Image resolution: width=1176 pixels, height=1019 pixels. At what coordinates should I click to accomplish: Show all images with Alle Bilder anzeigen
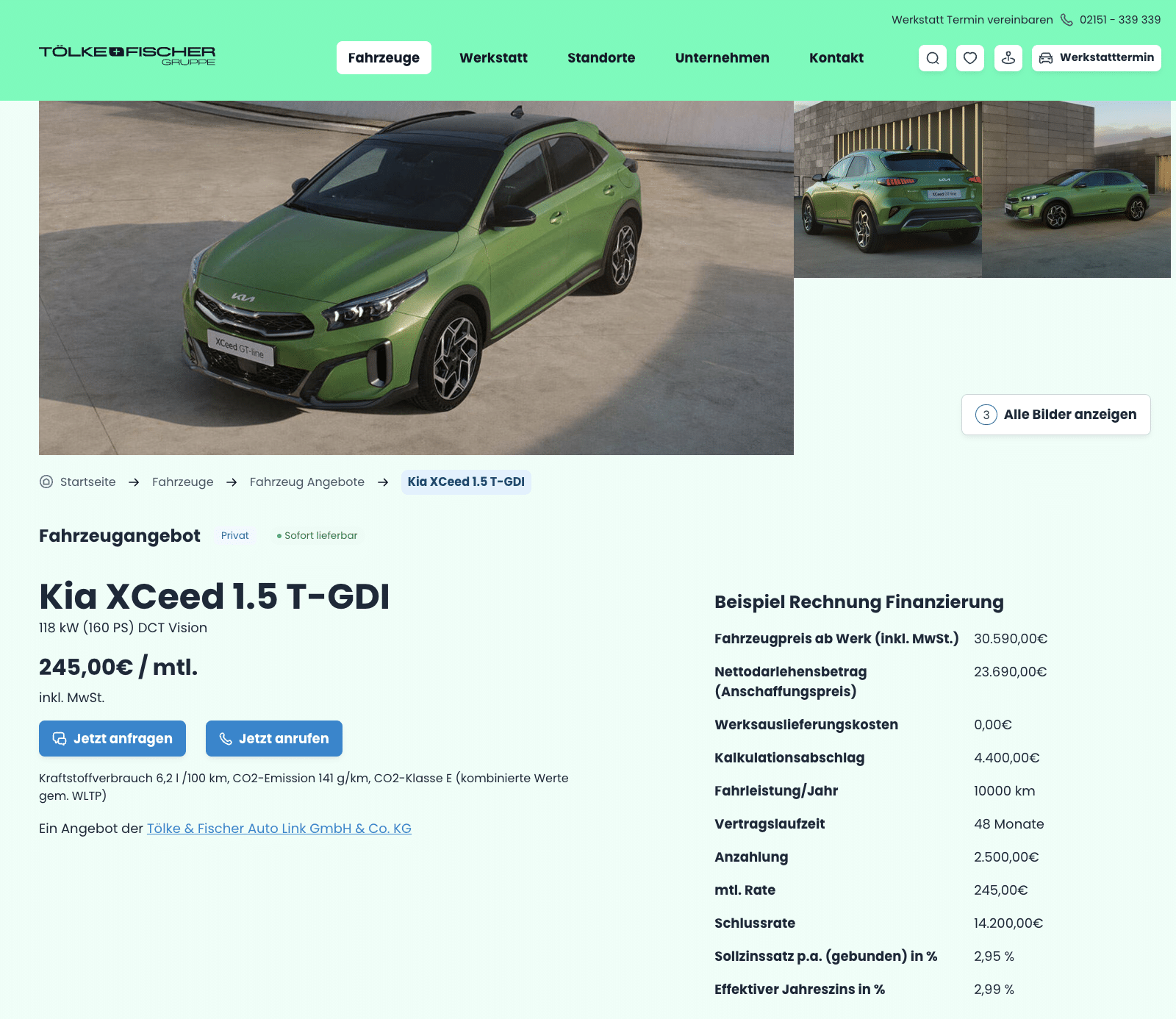tap(1056, 415)
